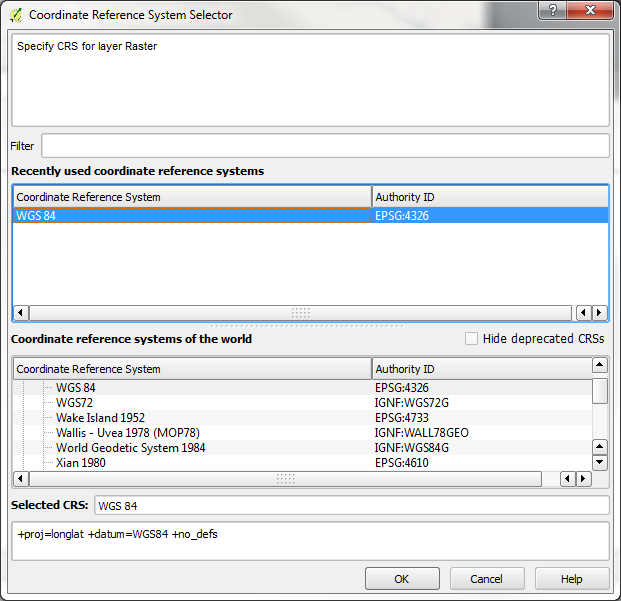Image resolution: width=621 pixels, height=601 pixels.
Task: Sort world list by Coordinate Reference System header
Action: (x=192, y=369)
